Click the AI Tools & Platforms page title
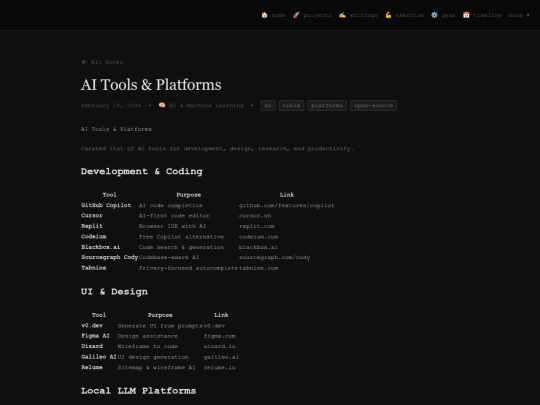Viewport: 540px width, 405px height. [151, 85]
